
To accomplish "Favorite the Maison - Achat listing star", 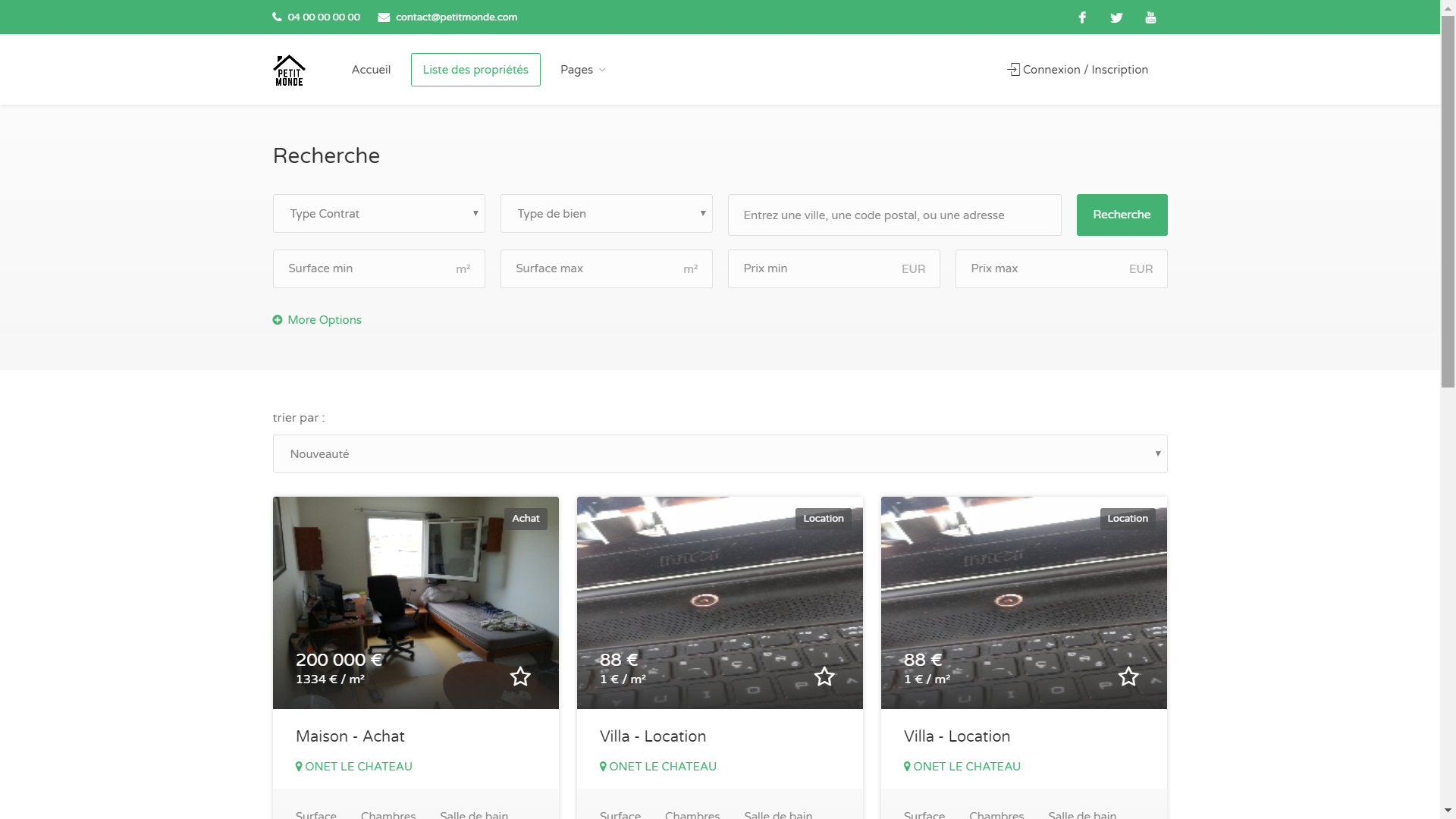I will click(x=520, y=676).
